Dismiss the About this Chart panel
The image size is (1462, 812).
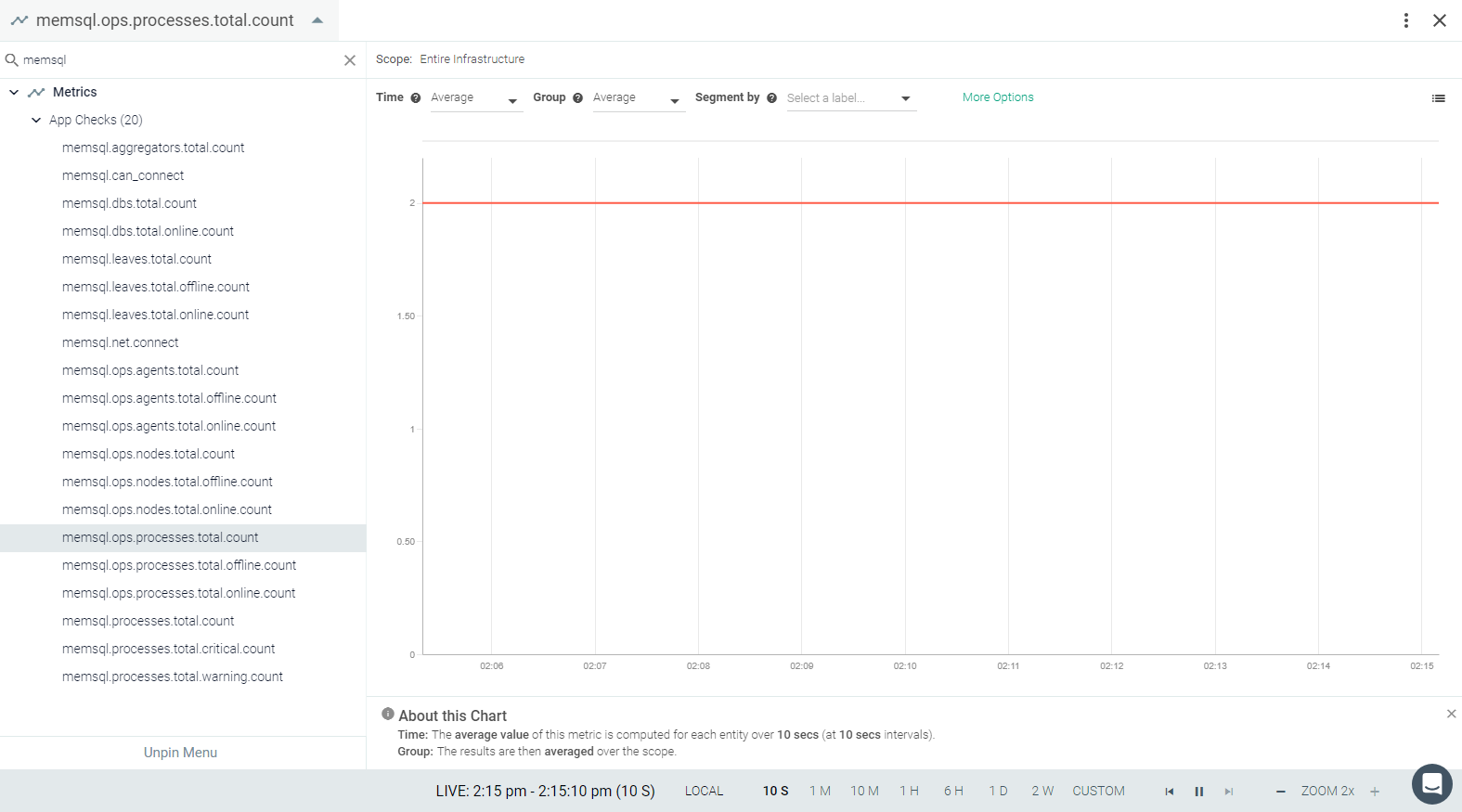(1451, 714)
